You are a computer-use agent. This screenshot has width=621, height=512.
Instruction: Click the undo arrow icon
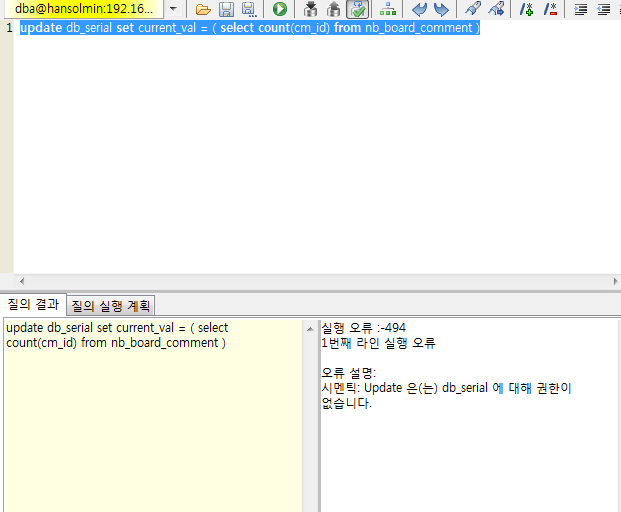click(419, 9)
